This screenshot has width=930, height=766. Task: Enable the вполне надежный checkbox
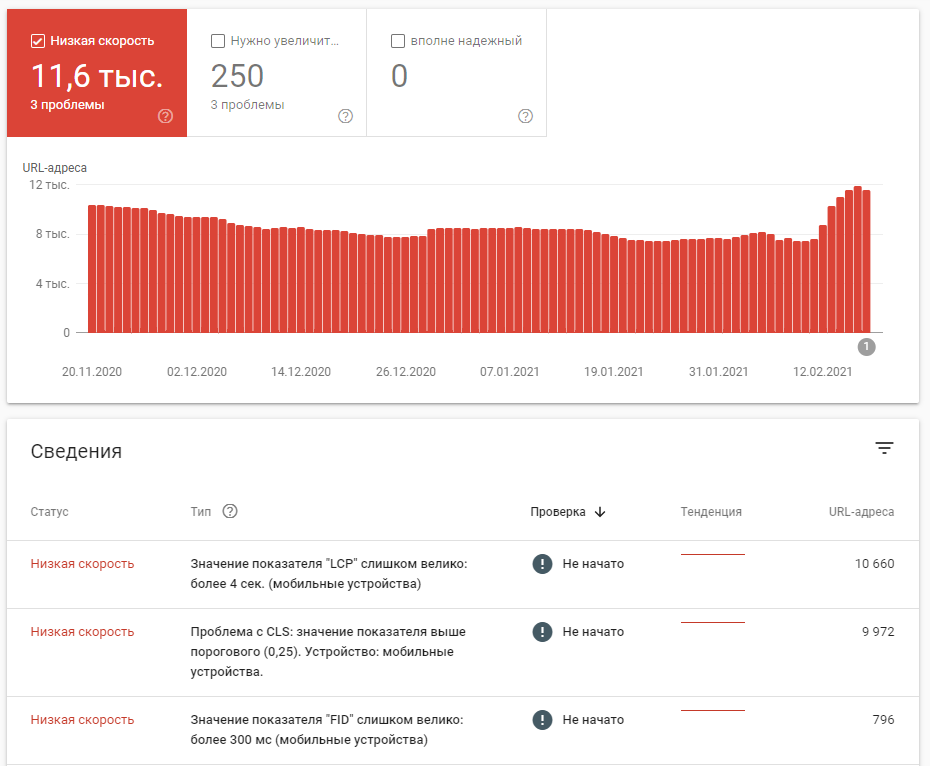[398, 41]
